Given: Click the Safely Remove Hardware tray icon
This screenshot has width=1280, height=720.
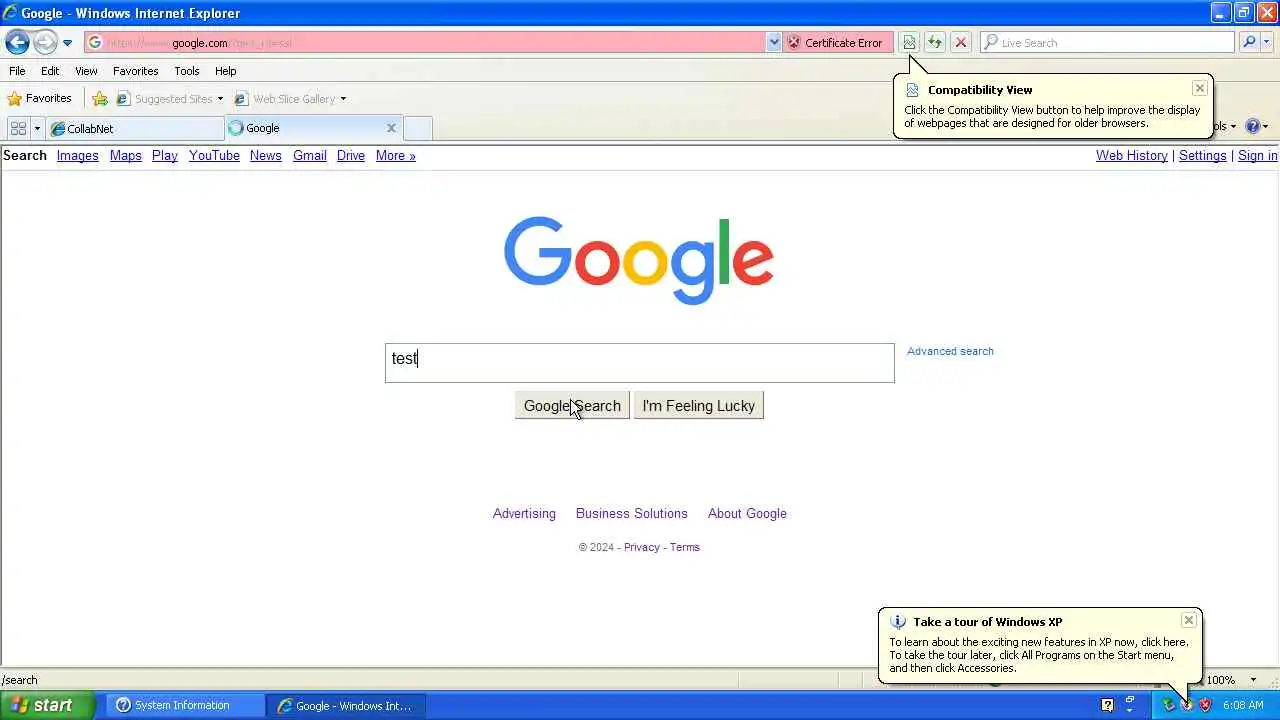Looking at the screenshot, I should (1168, 705).
